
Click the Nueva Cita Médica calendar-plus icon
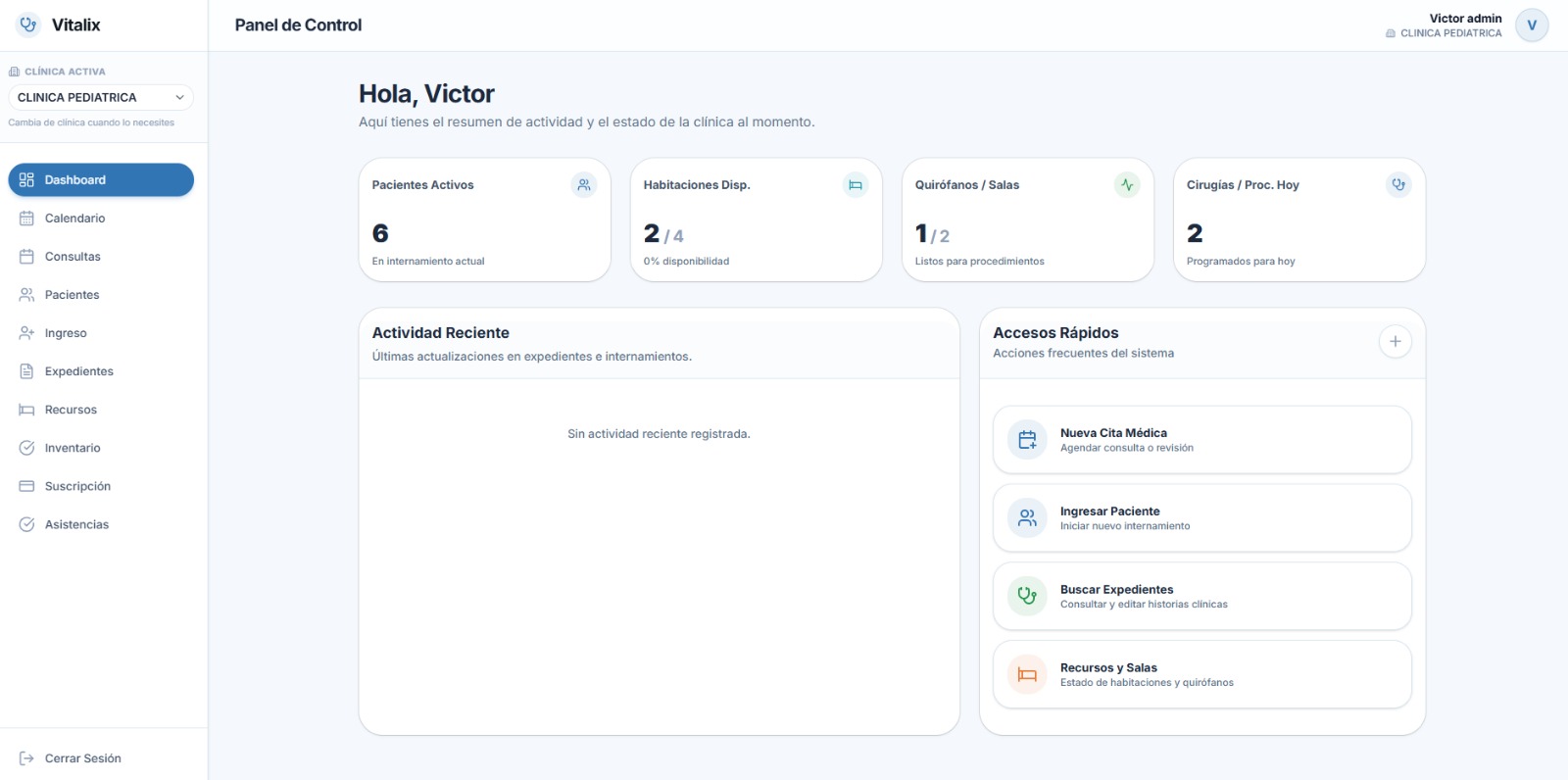(1027, 440)
